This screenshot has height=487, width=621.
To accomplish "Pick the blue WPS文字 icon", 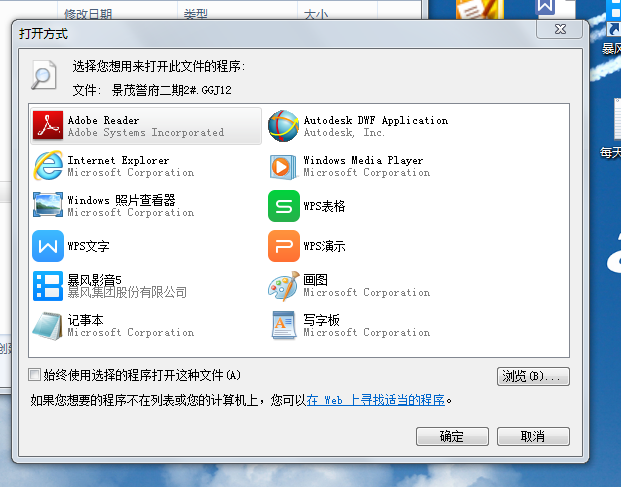I will click(x=48, y=246).
